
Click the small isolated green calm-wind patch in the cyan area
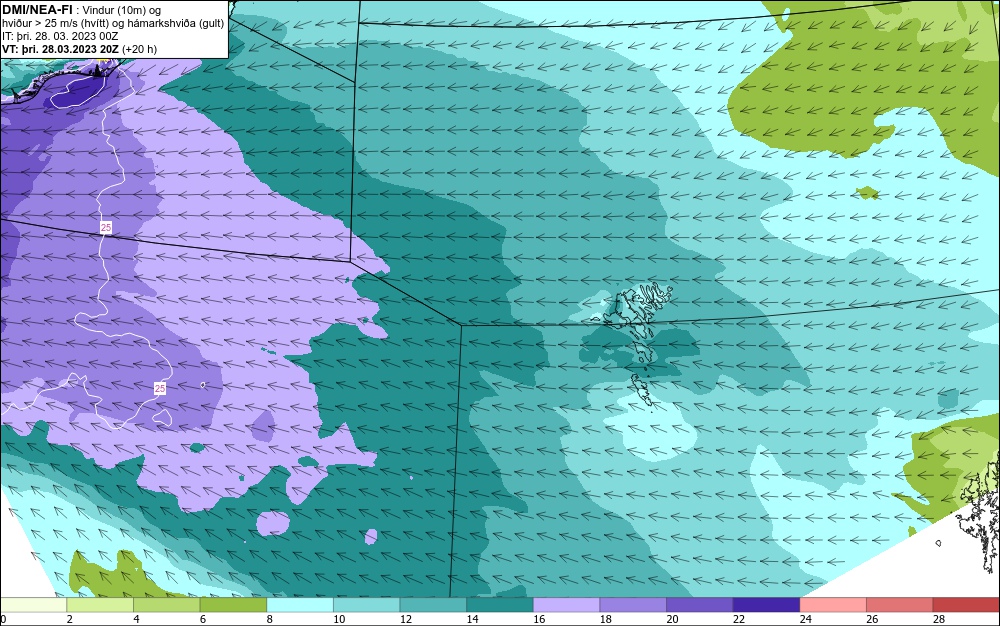866,193
